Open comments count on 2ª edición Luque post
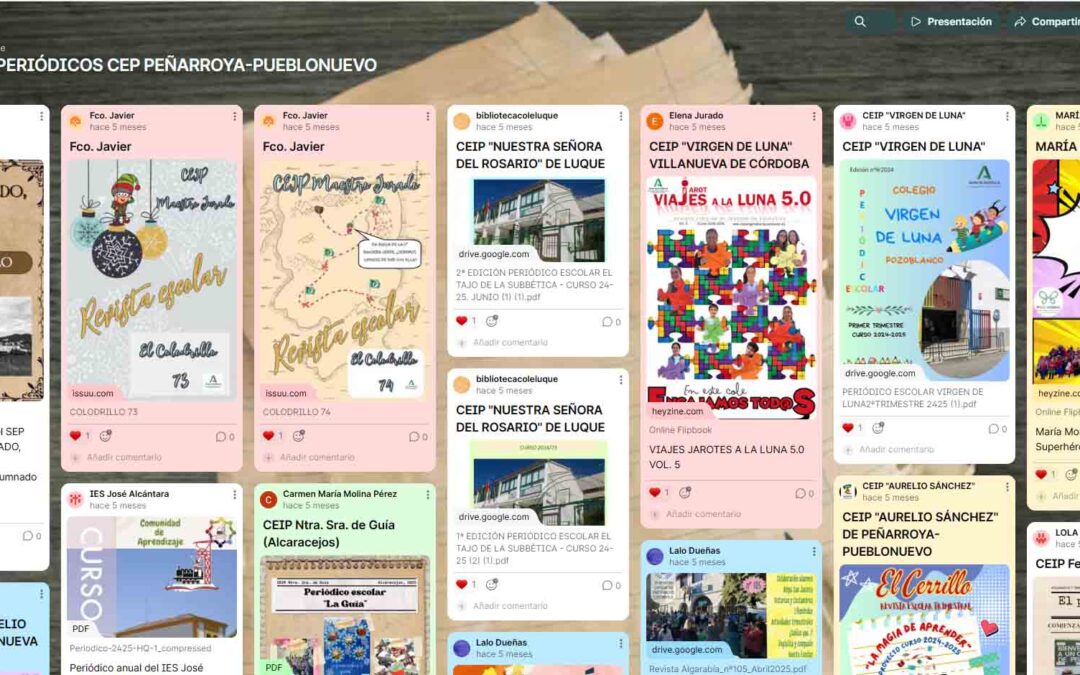1080x675 pixels. [611, 322]
